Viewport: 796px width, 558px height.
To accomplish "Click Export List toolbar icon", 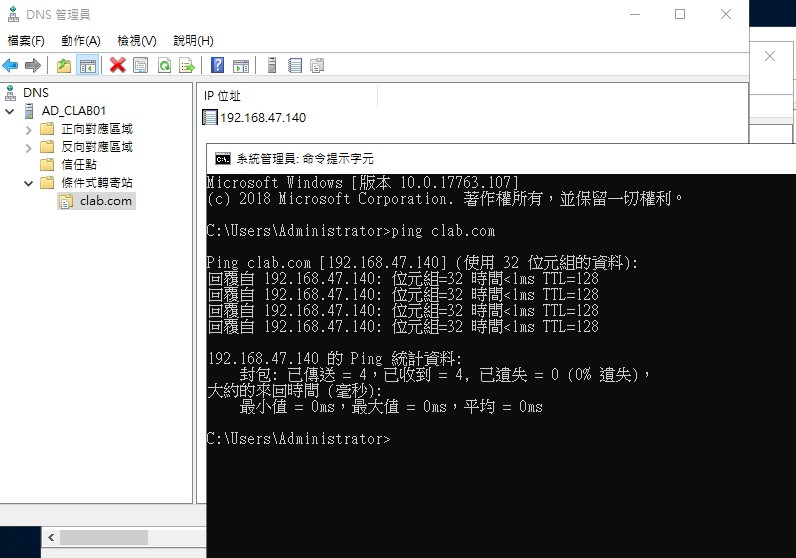I will point(187,65).
